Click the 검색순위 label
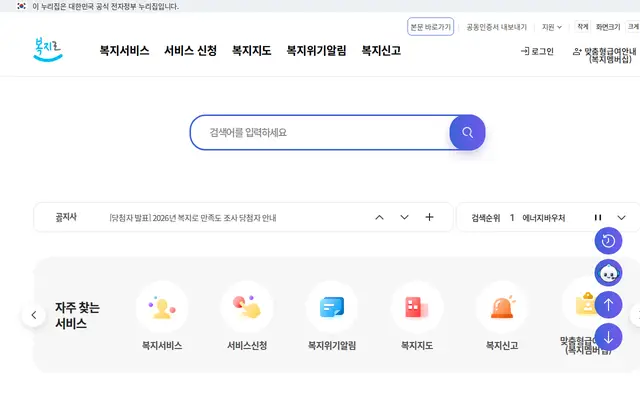The image size is (640, 400). pos(486,218)
